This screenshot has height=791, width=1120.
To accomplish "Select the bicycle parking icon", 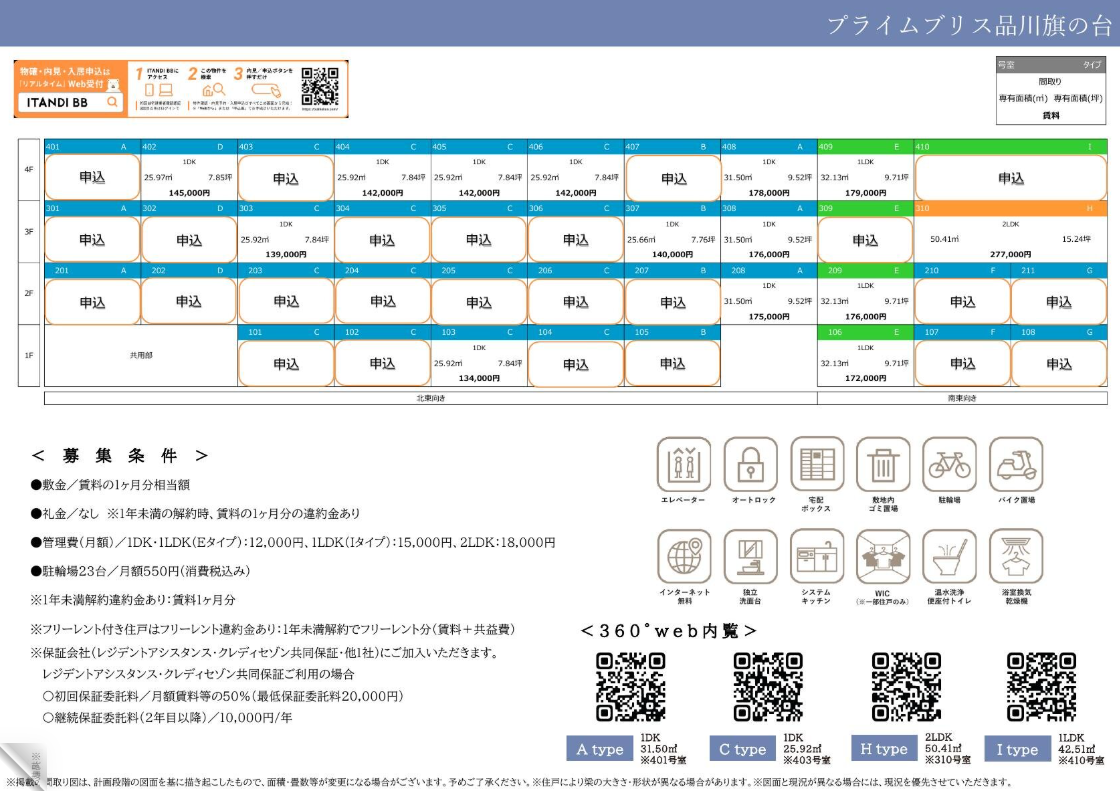I will (949, 464).
